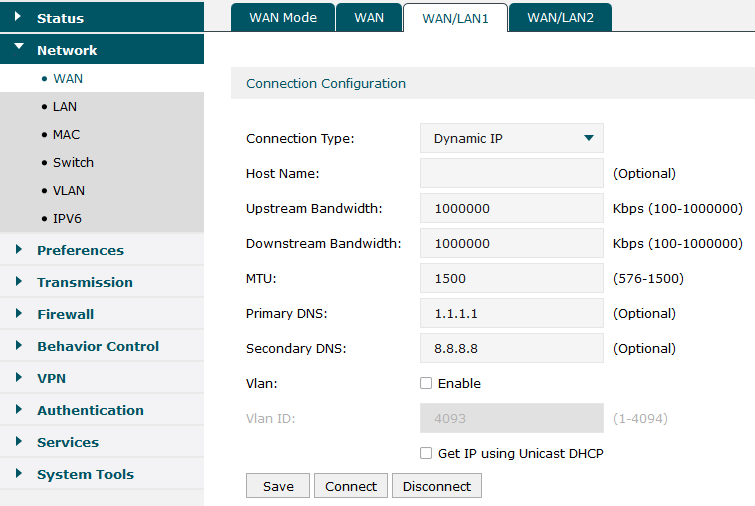Screen dimensions: 755x506
Task: Click the Primary DNS input field
Action: click(x=512, y=314)
